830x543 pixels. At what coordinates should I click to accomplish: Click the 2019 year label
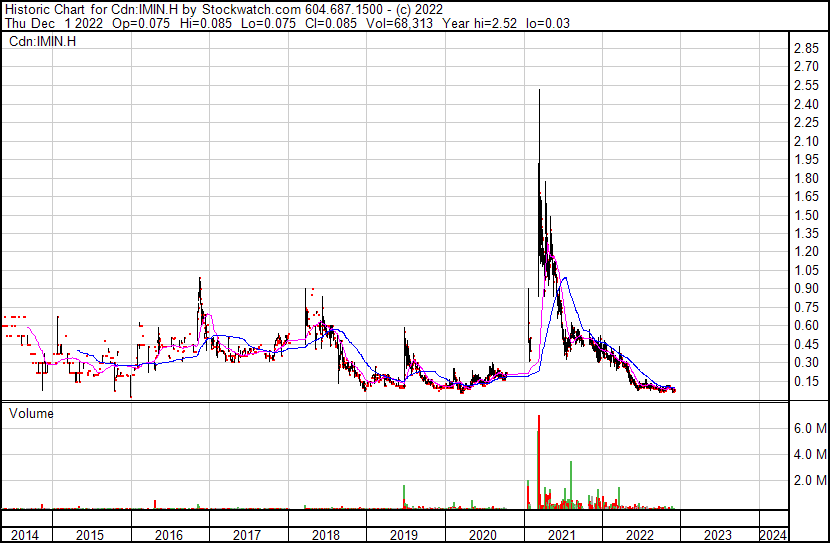[x=403, y=535]
